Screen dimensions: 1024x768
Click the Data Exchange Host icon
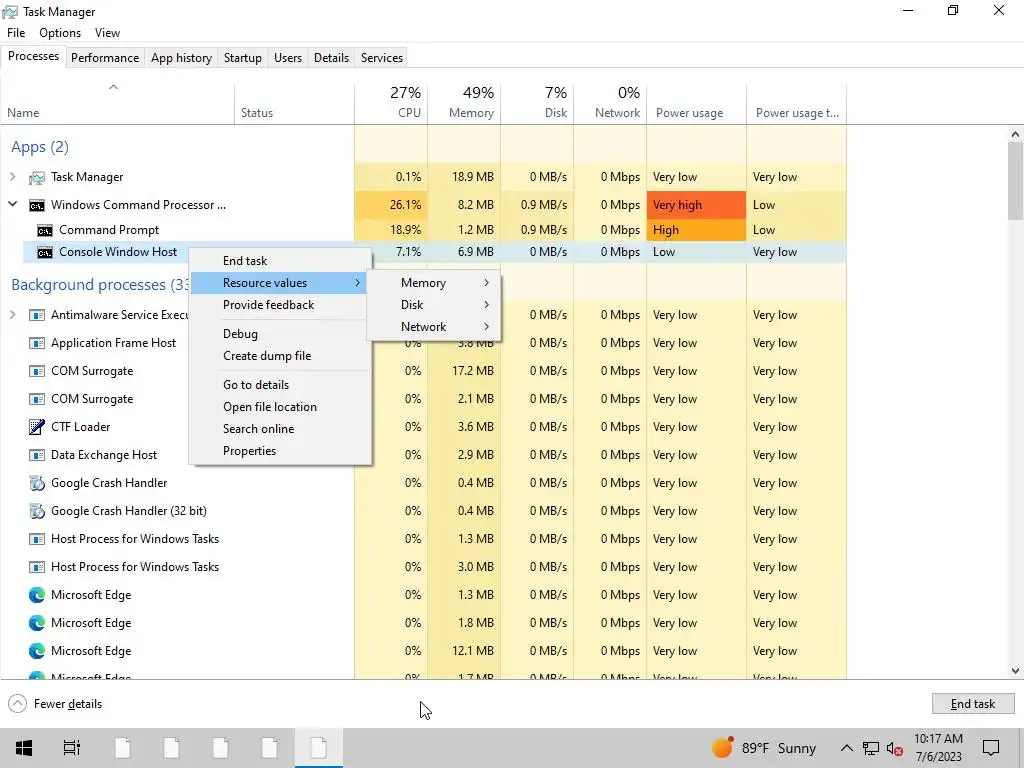point(37,455)
